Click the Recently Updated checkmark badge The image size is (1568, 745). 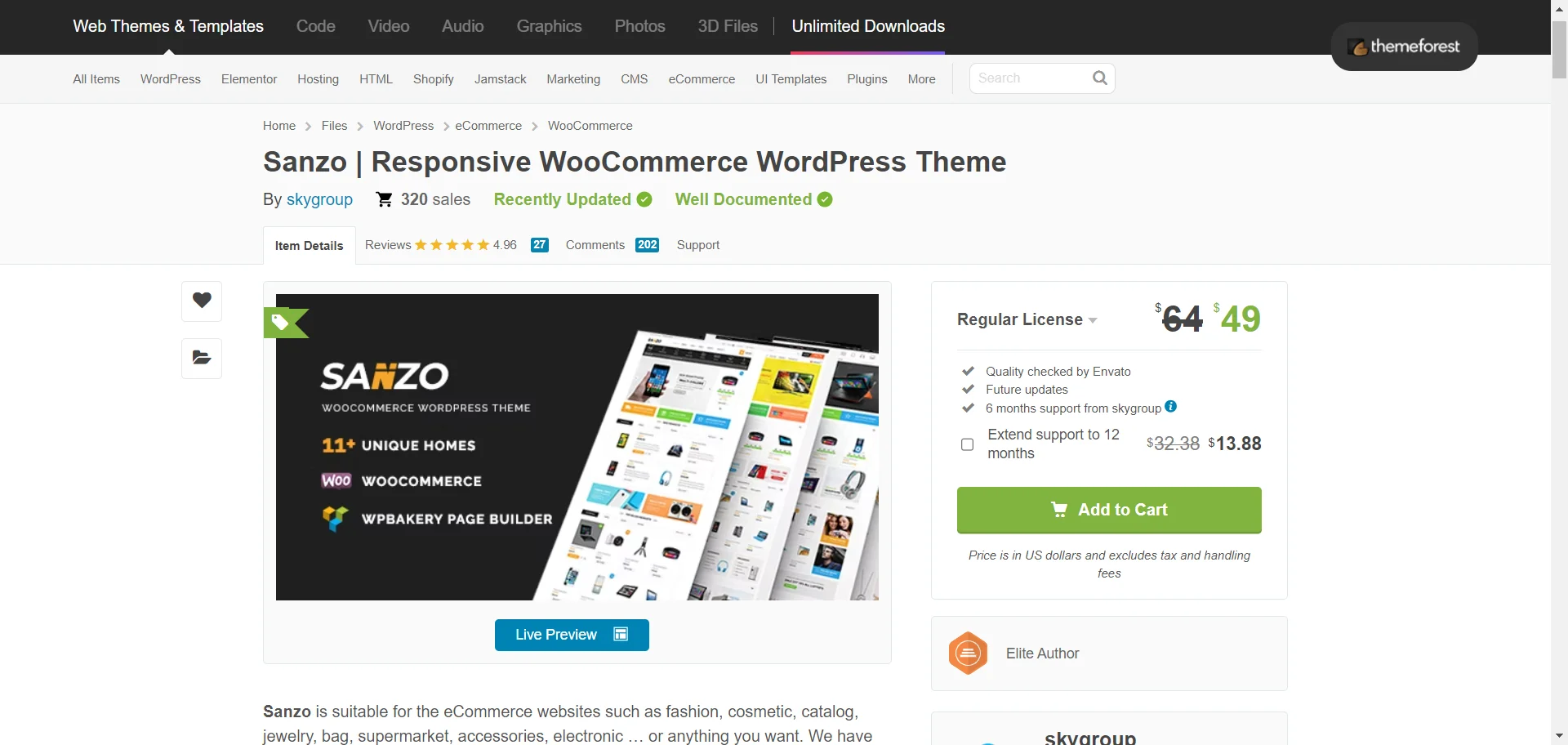(x=644, y=199)
